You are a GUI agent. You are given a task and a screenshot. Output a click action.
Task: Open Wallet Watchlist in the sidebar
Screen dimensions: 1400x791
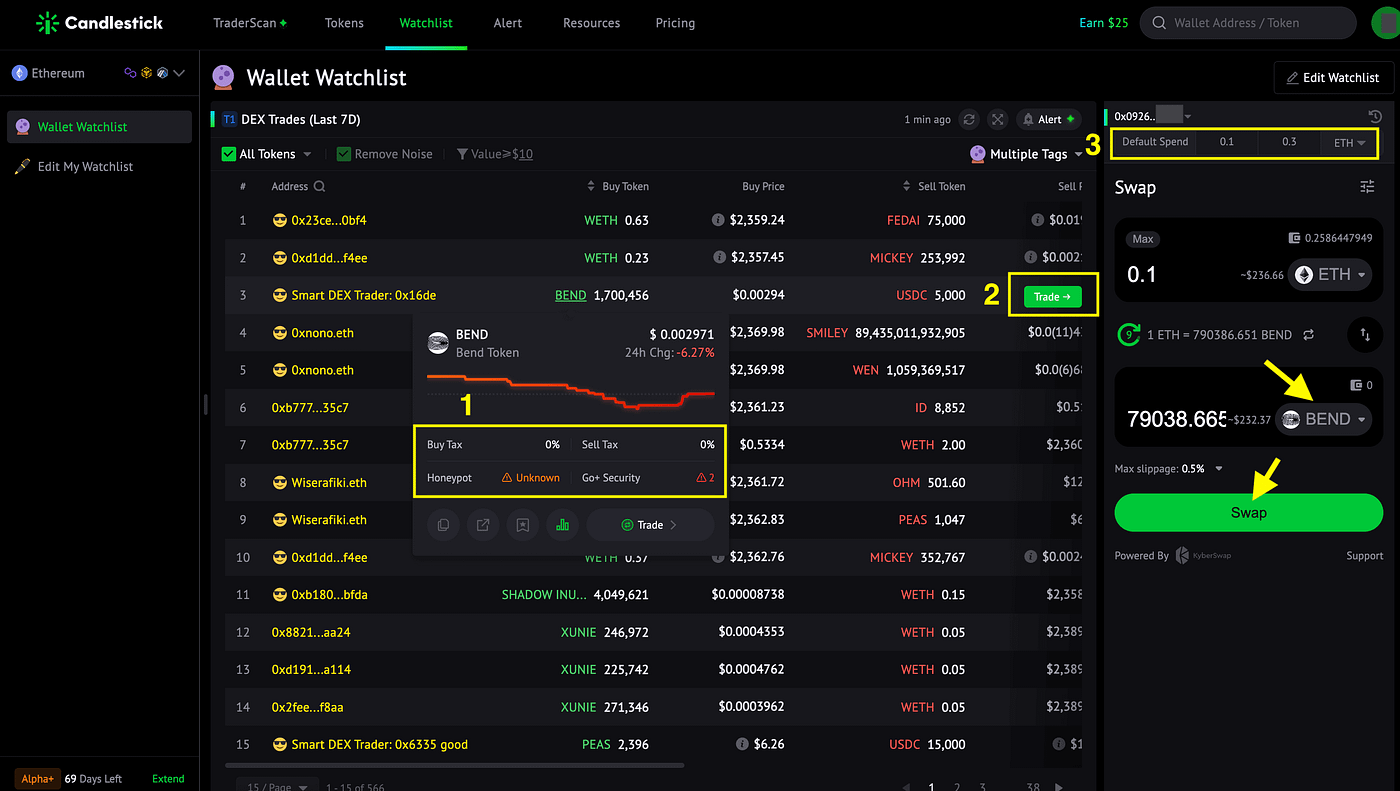(99, 127)
